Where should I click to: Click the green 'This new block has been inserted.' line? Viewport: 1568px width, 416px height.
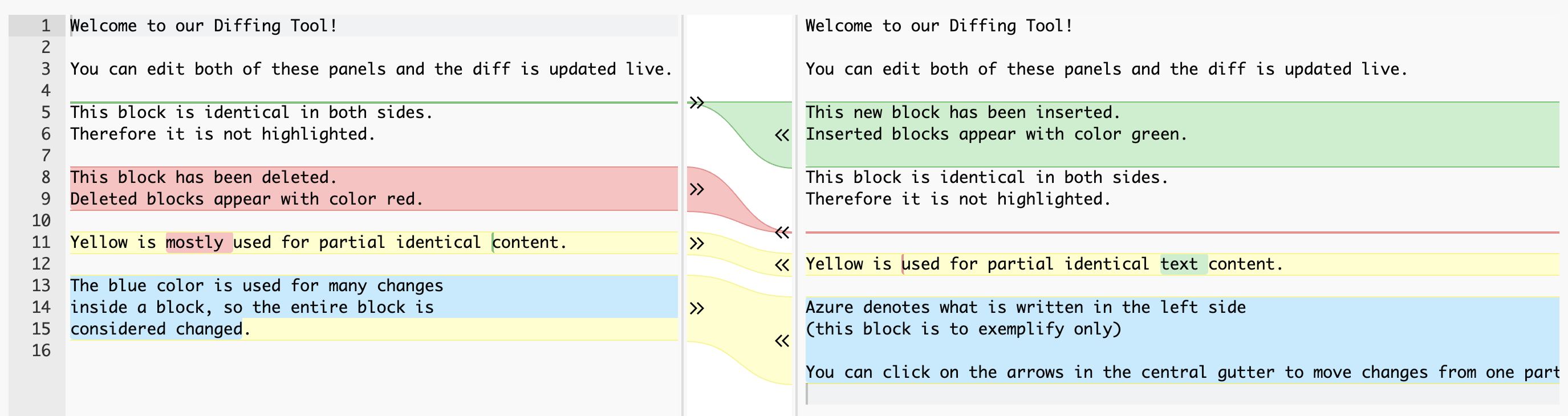coord(963,112)
